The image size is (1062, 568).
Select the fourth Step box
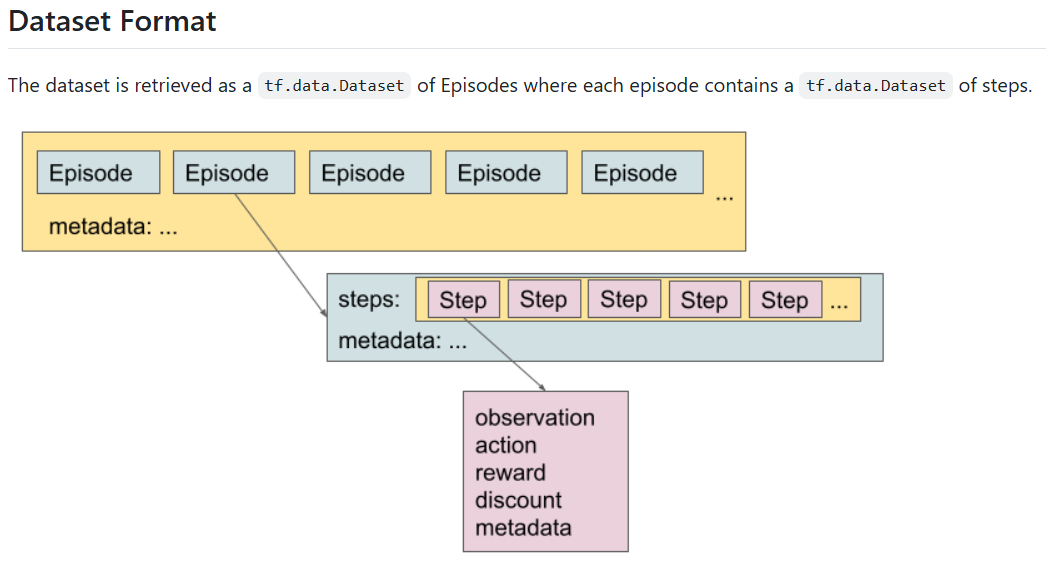coord(704,300)
